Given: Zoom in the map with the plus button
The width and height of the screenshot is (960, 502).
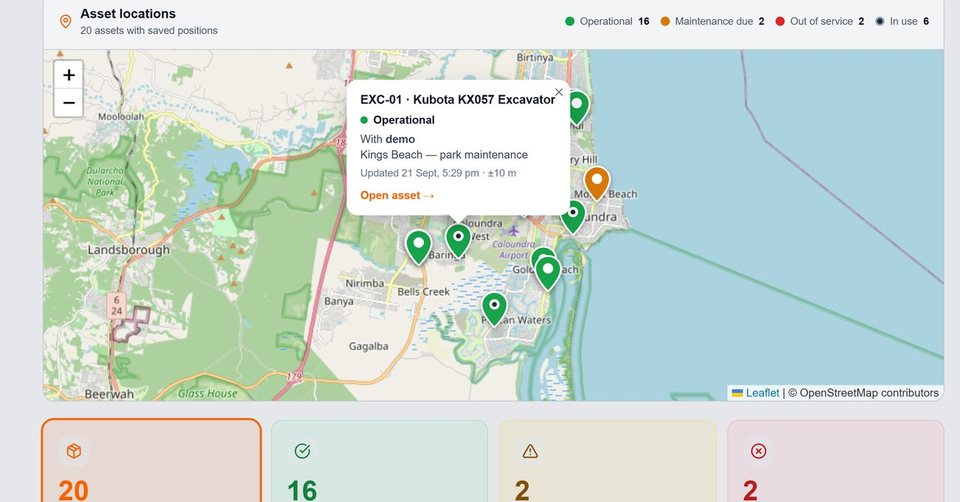Looking at the screenshot, I should [69, 75].
